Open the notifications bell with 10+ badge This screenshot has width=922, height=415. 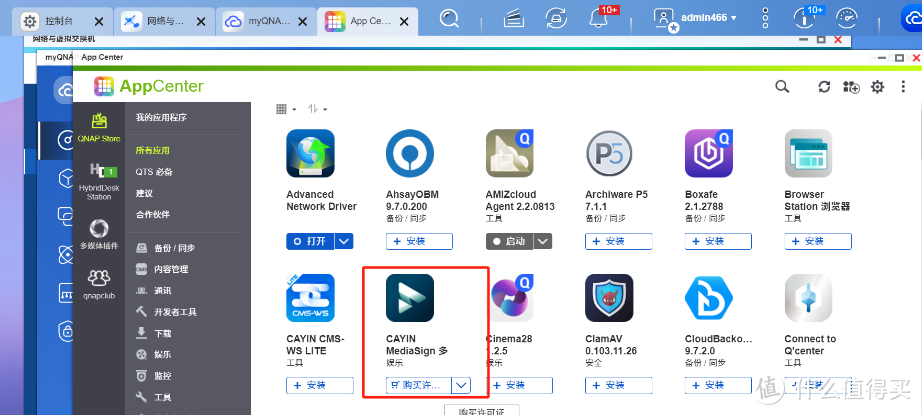(x=599, y=18)
